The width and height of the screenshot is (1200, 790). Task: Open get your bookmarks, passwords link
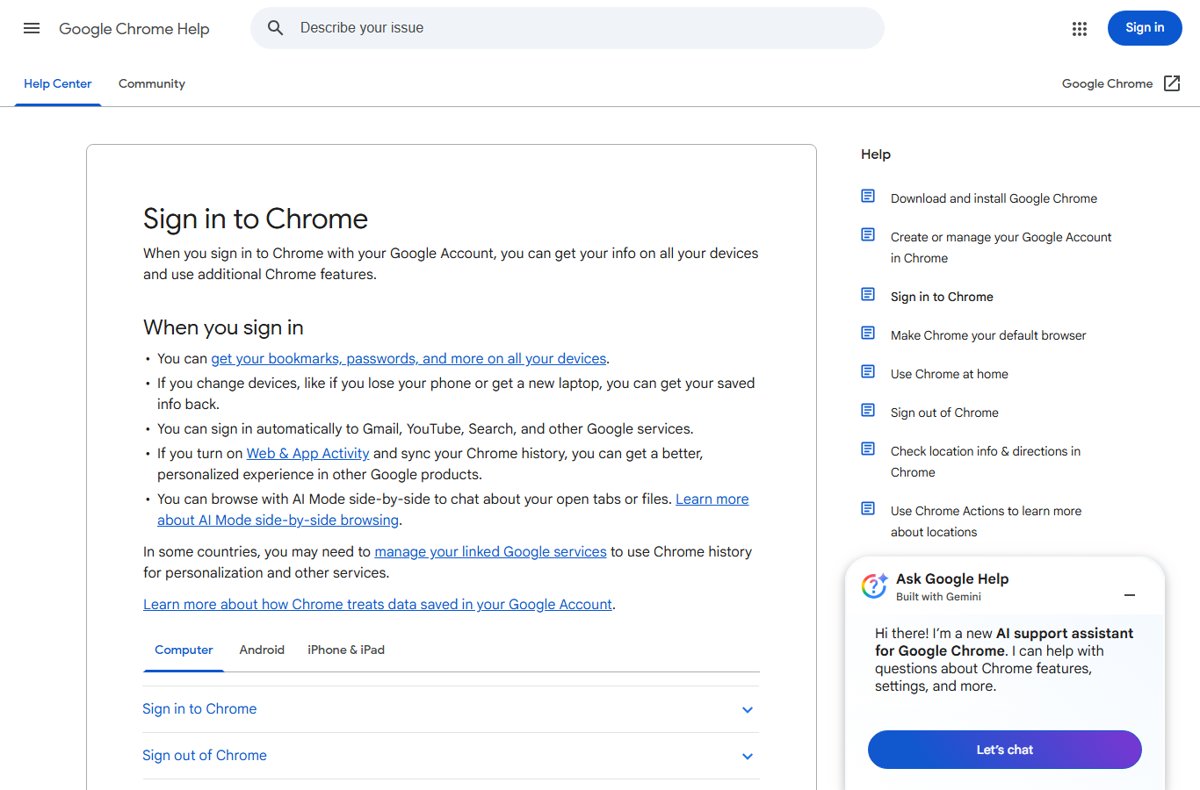[x=409, y=358]
